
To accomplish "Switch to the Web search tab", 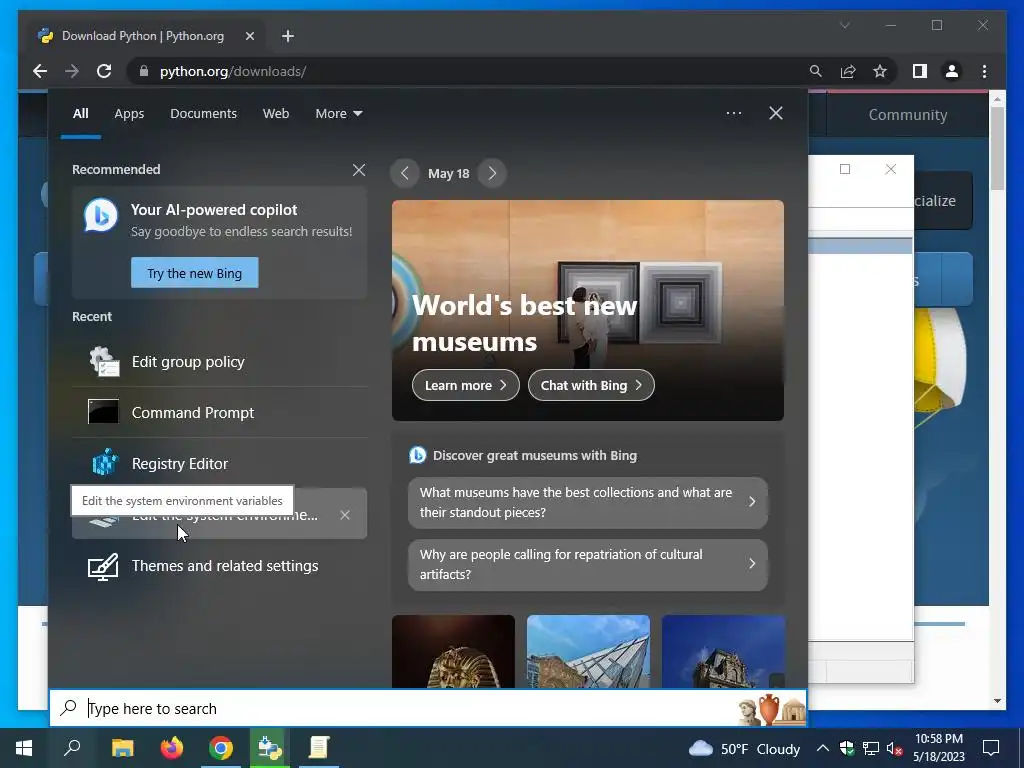I will [x=276, y=114].
